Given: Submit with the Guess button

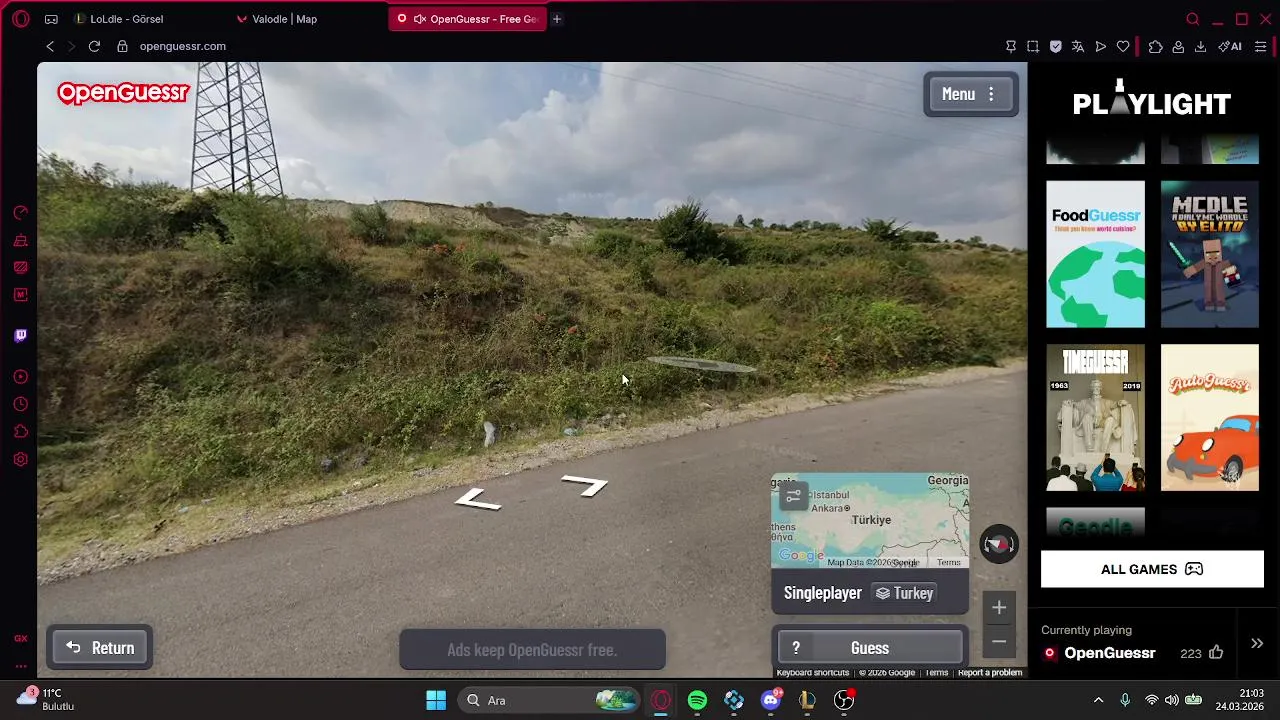Looking at the screenshot, I should tap(870, 648).
